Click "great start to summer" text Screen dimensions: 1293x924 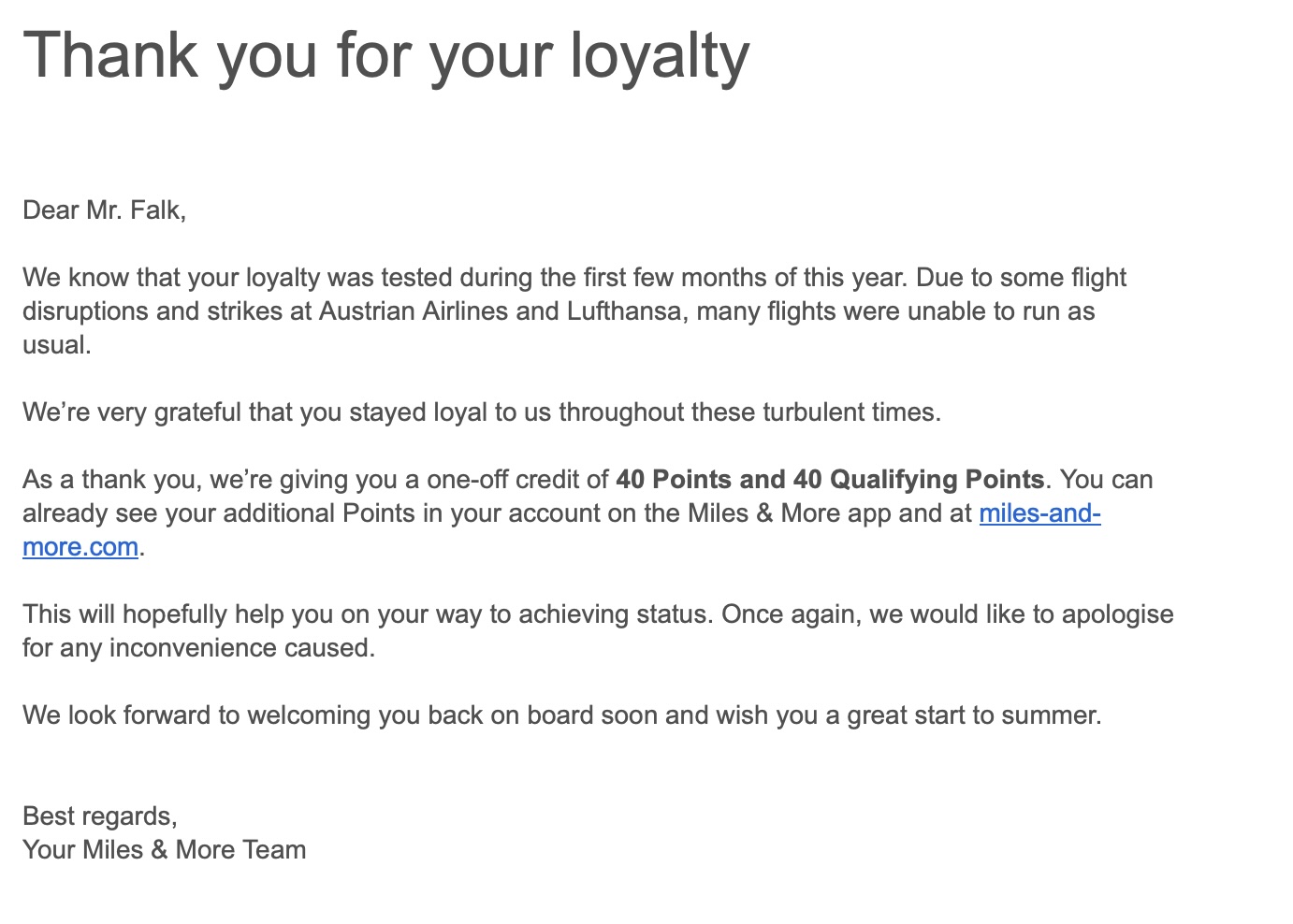click(973, 715)
